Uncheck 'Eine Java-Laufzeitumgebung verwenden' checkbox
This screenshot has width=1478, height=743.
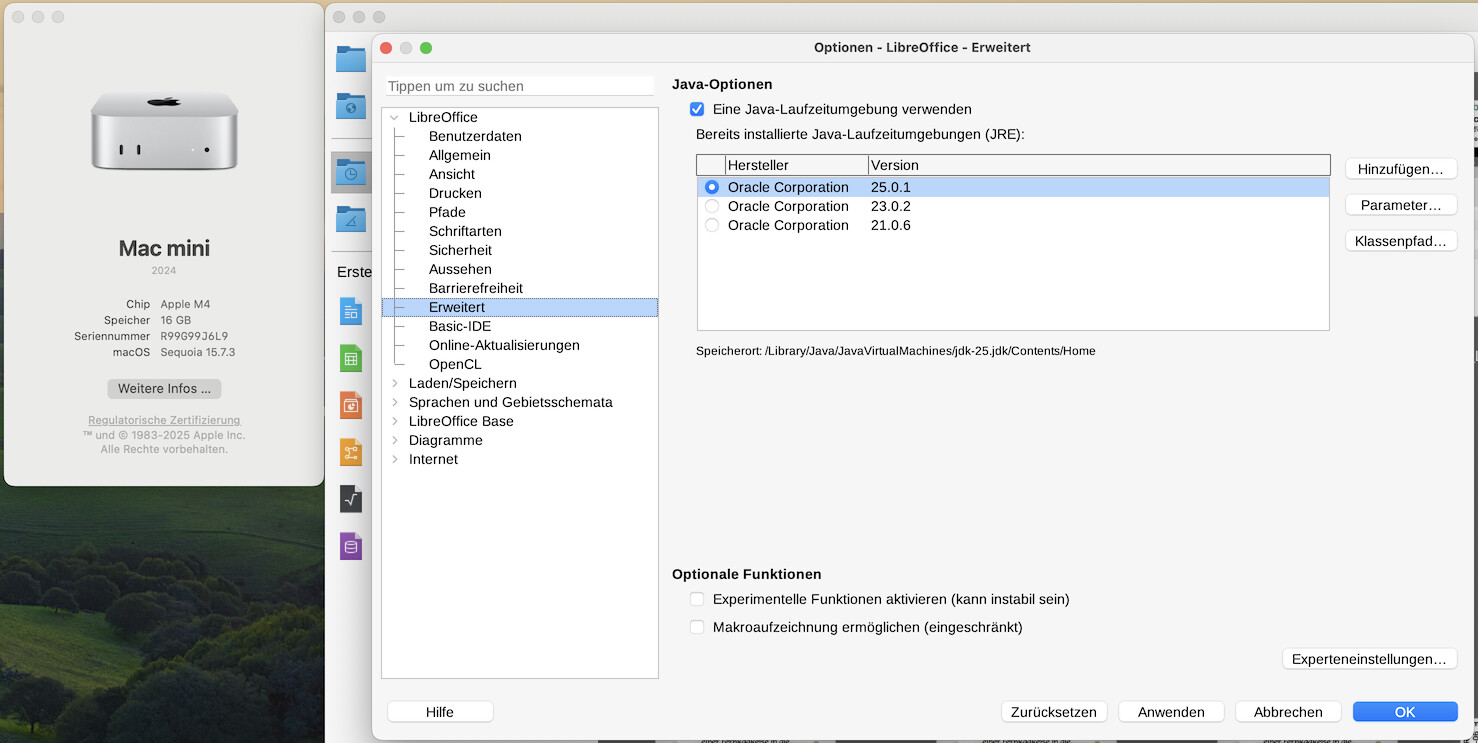point(697,109)
